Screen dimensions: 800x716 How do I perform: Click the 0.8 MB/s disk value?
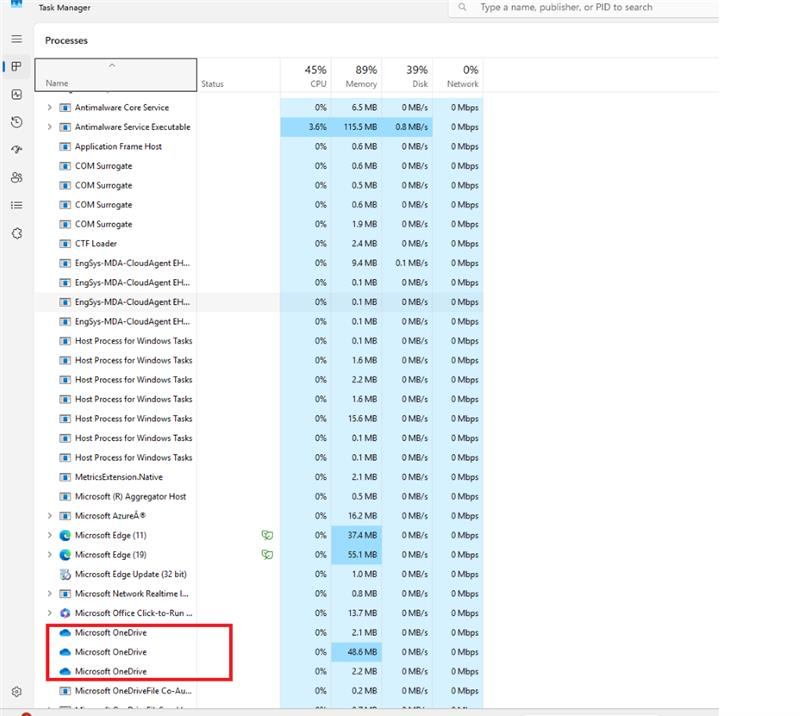(x=411, y=127)
